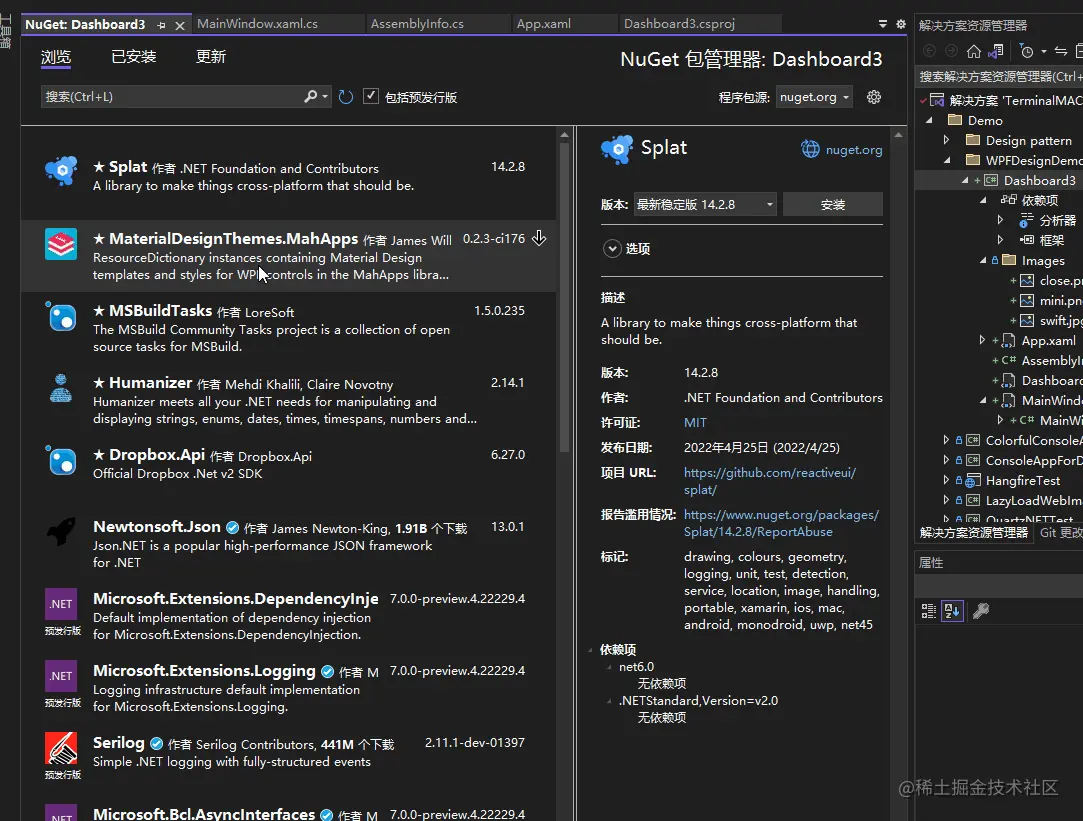Click the Newtonsoft.Json rocket icon

click(61, 532)
